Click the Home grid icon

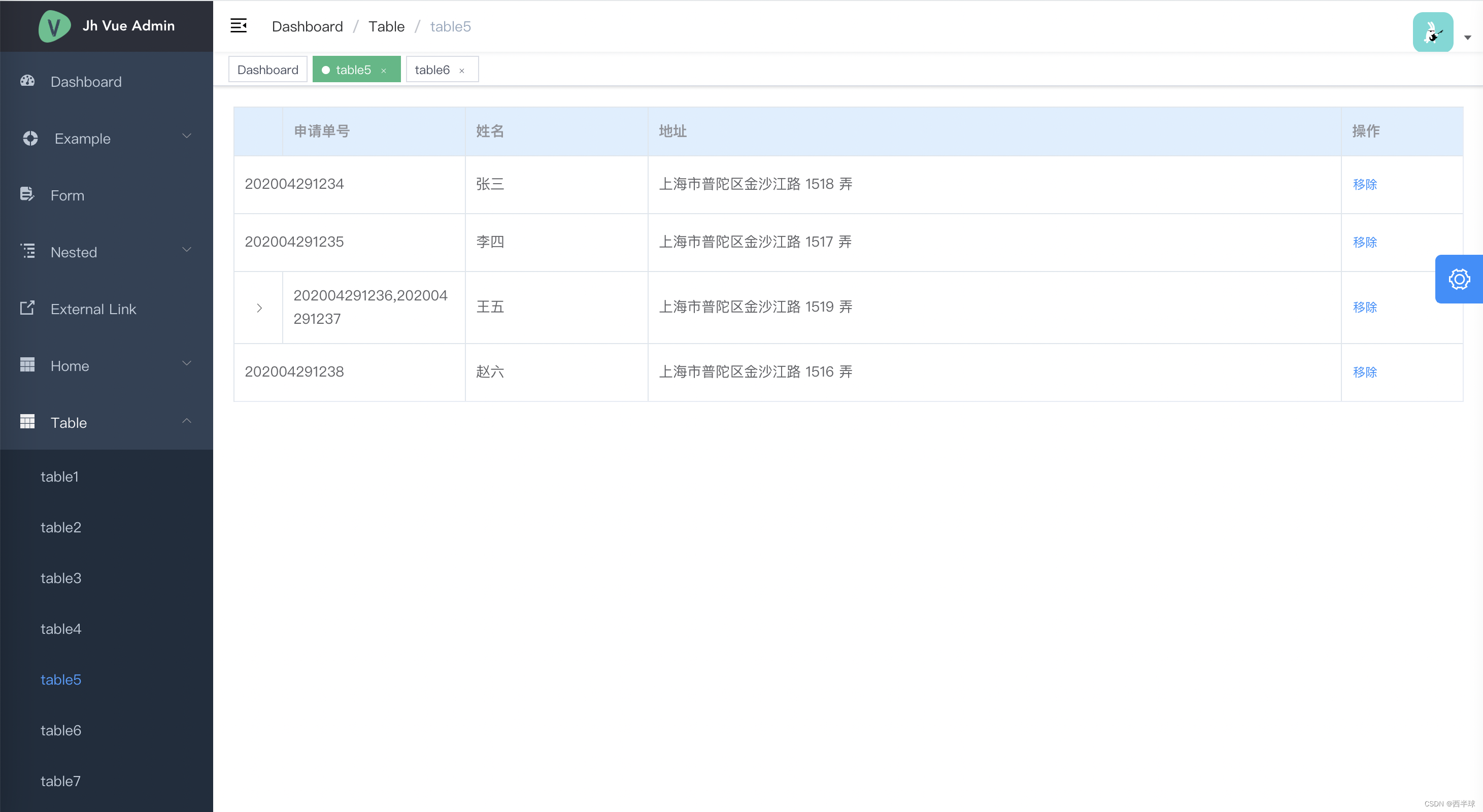pos(27,365)
